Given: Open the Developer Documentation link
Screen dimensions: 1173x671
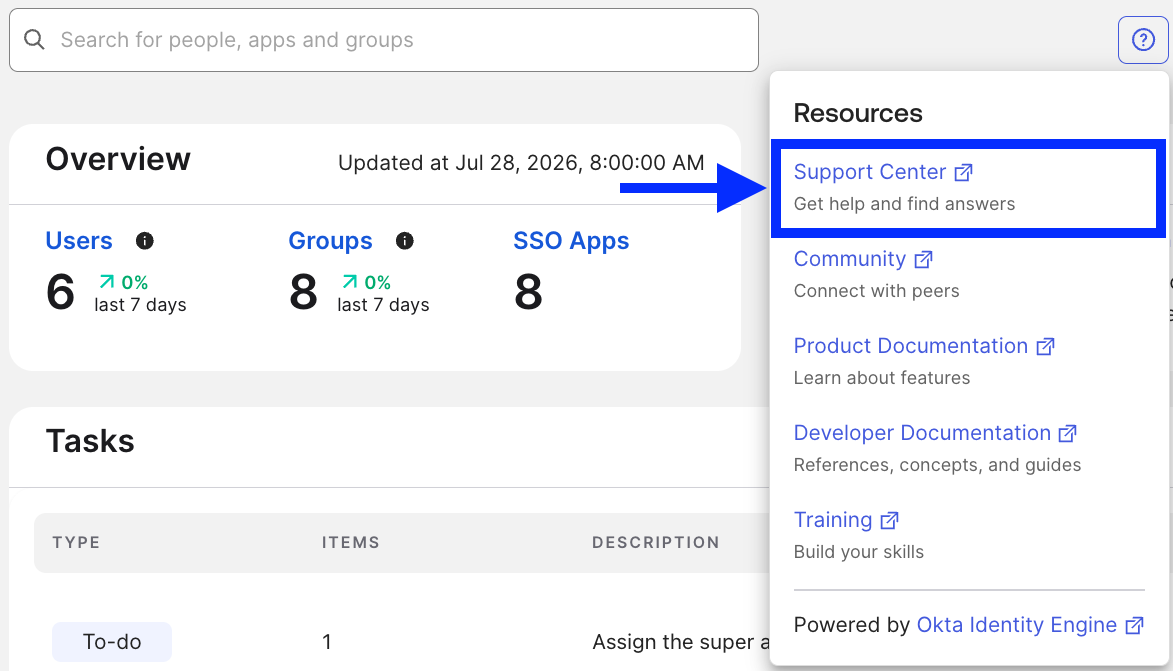Looking at the screenshot, I should pyautogui.click(x=922, y=432).
